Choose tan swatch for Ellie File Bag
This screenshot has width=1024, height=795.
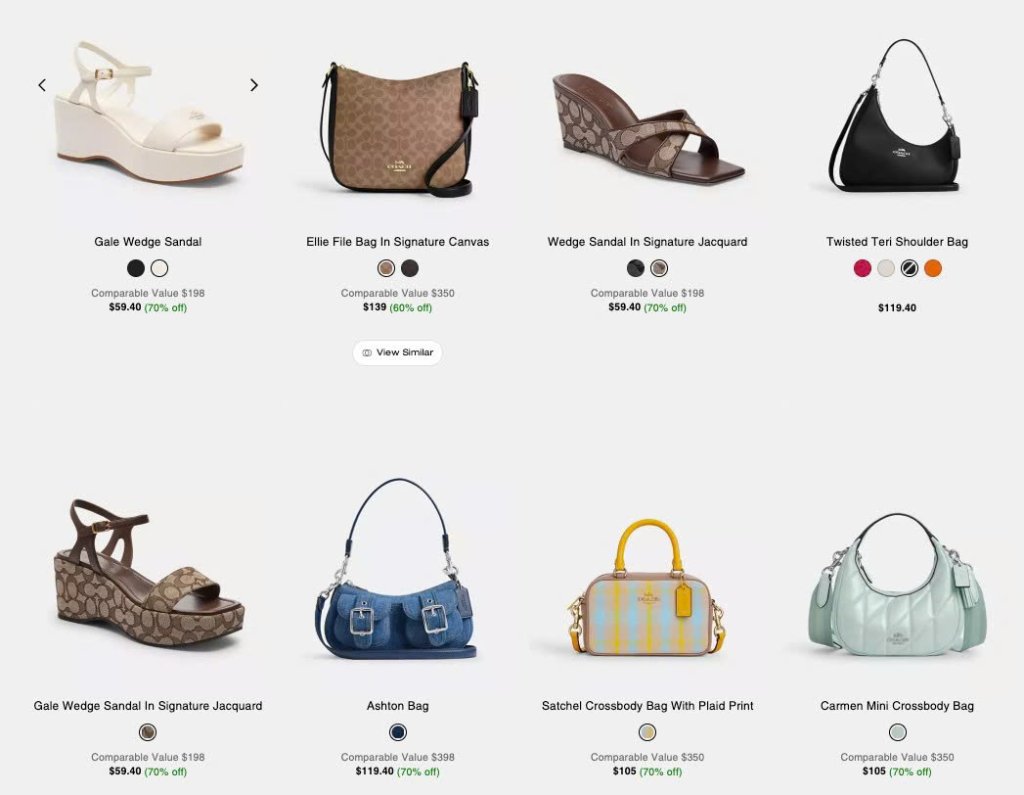point(386,268)
